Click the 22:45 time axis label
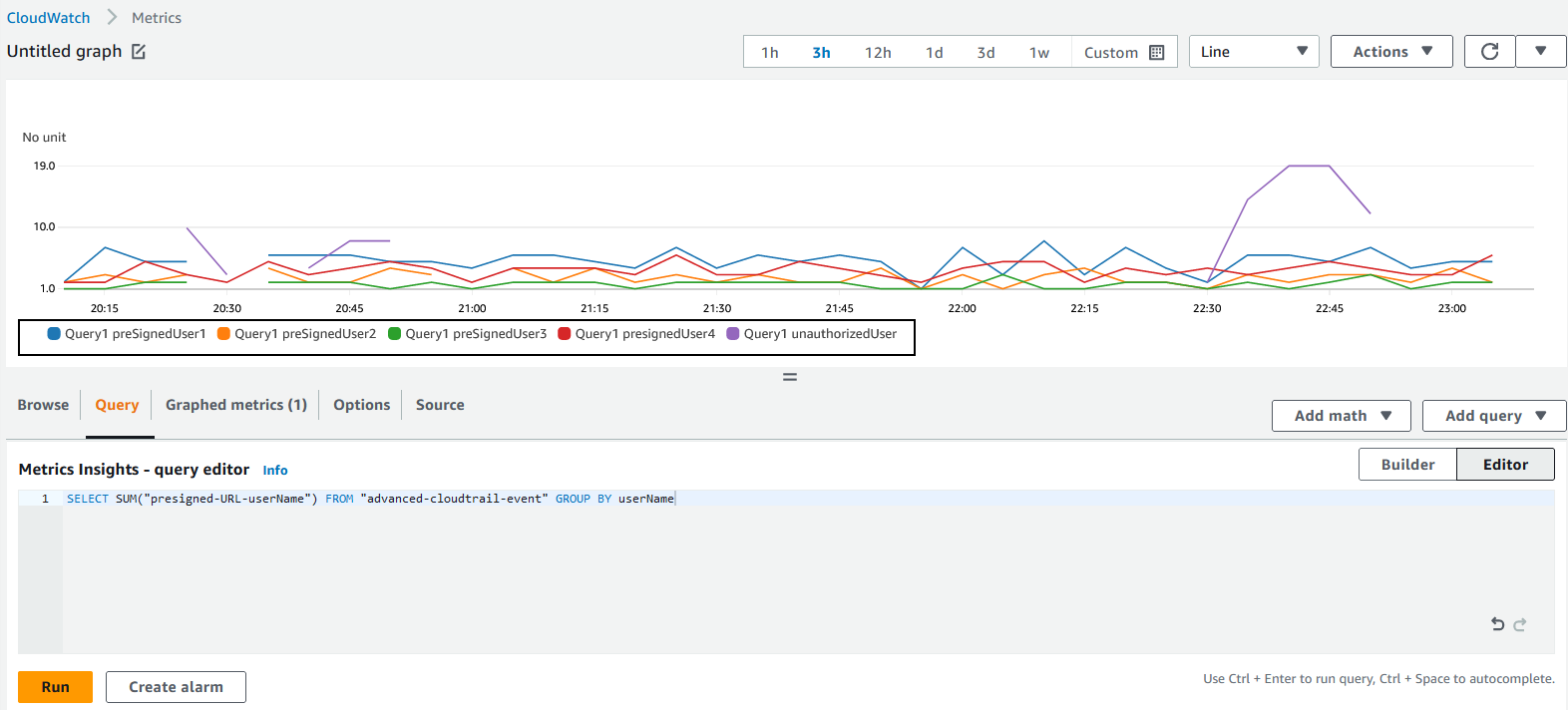Screen dimensions: 1568x710 tap(1330, 309)
